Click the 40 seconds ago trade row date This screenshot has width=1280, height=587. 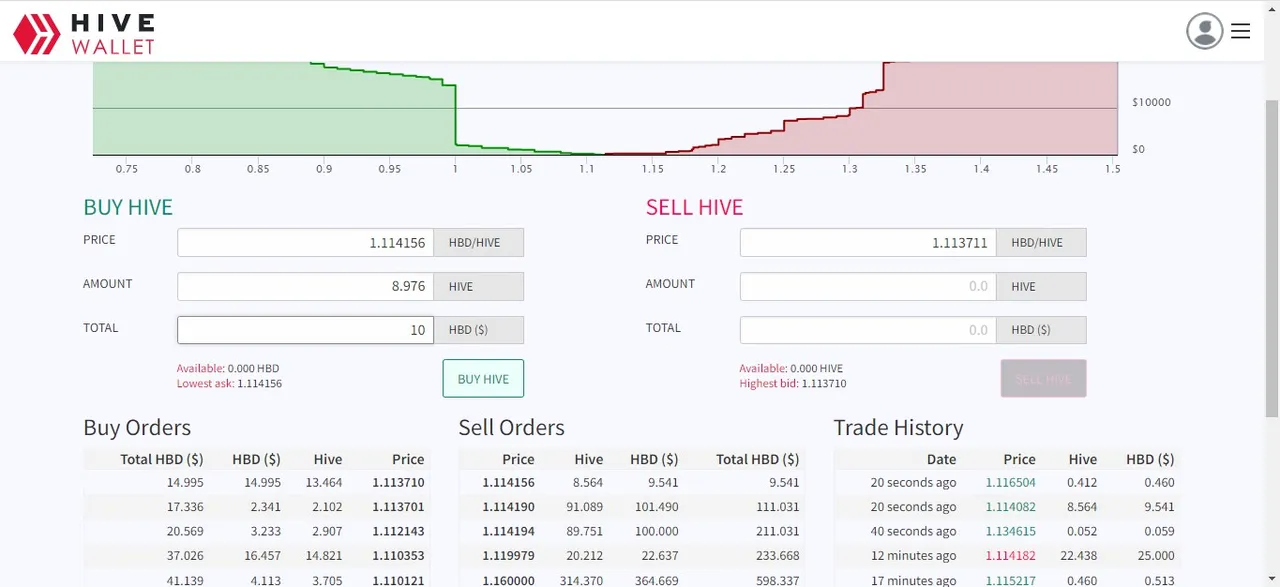[x=913, y=531]
